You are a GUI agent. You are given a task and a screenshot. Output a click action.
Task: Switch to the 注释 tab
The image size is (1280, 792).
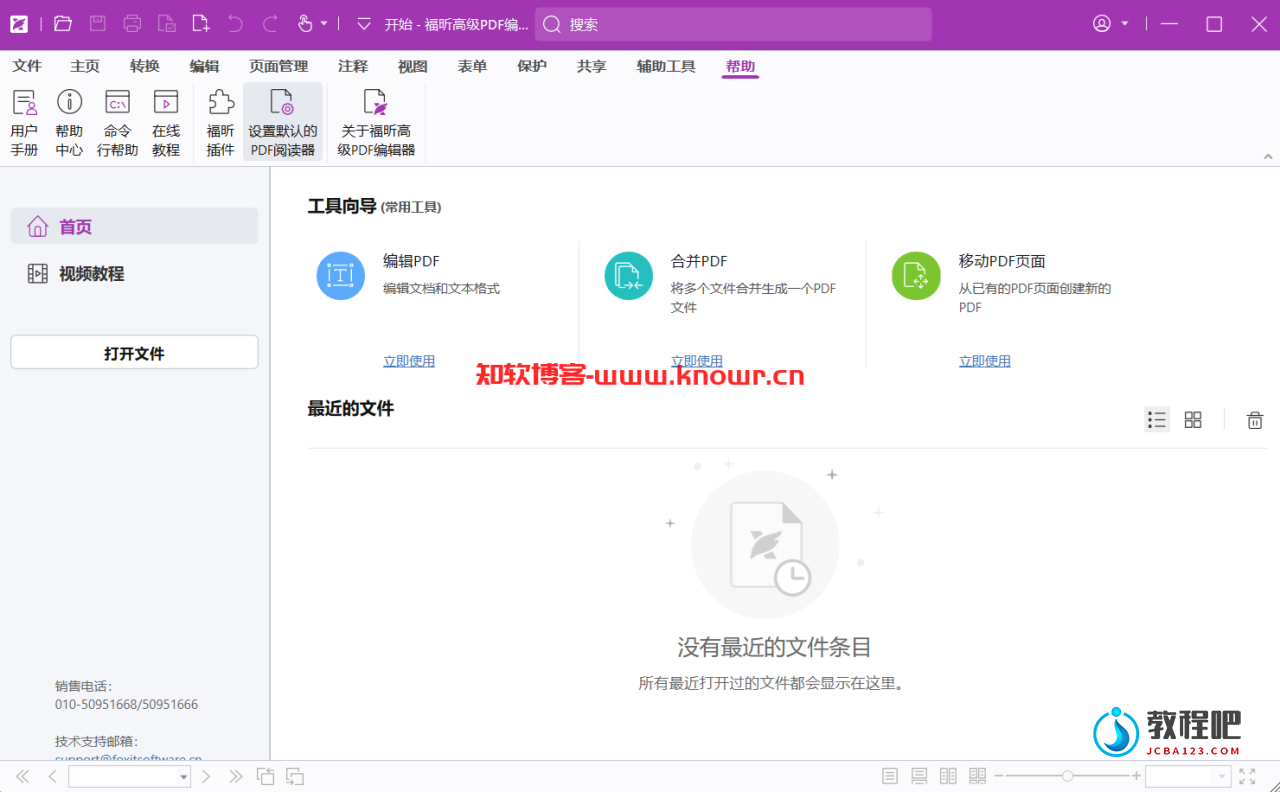(353, 66)
